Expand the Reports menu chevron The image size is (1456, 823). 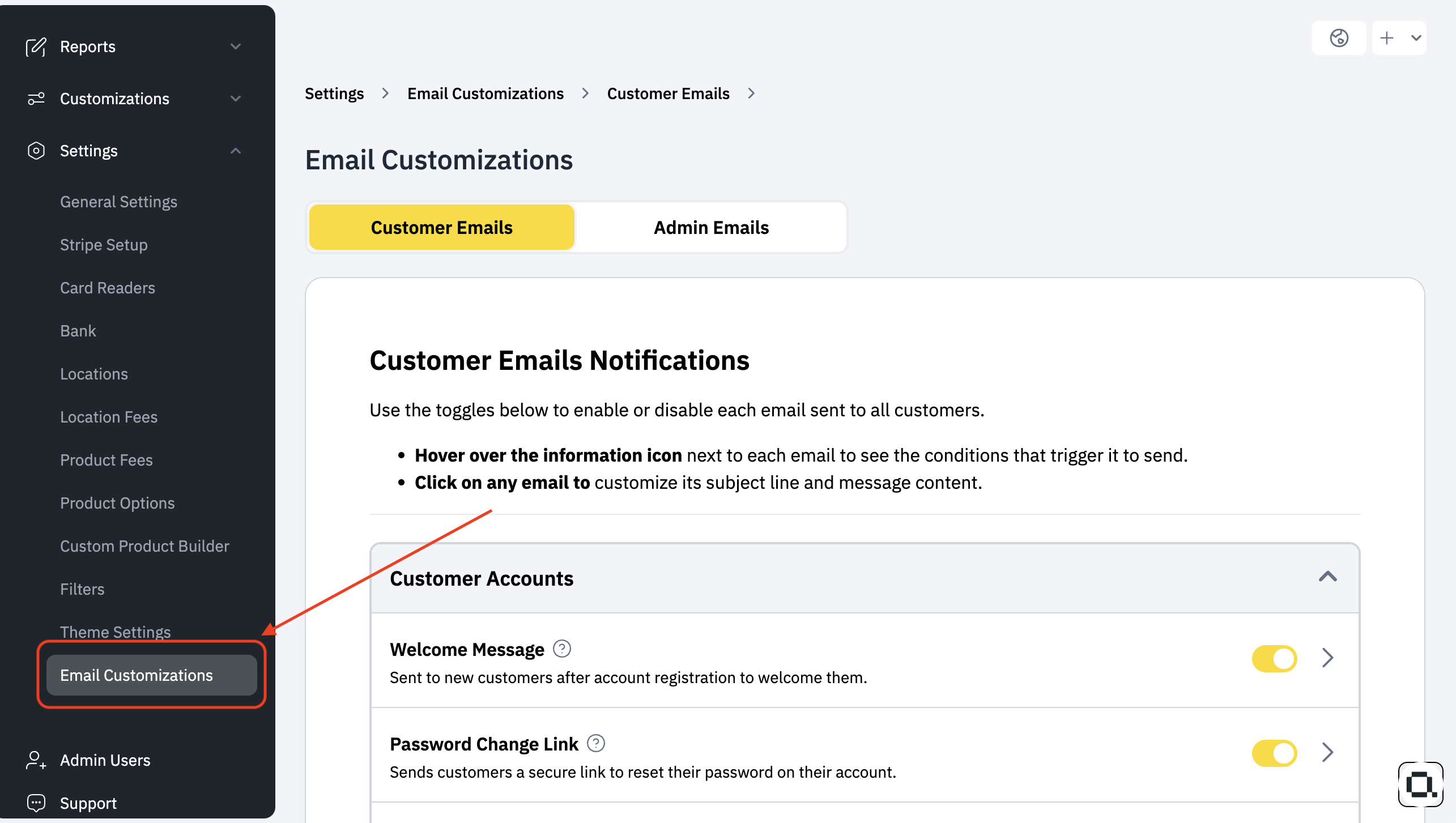236,47
